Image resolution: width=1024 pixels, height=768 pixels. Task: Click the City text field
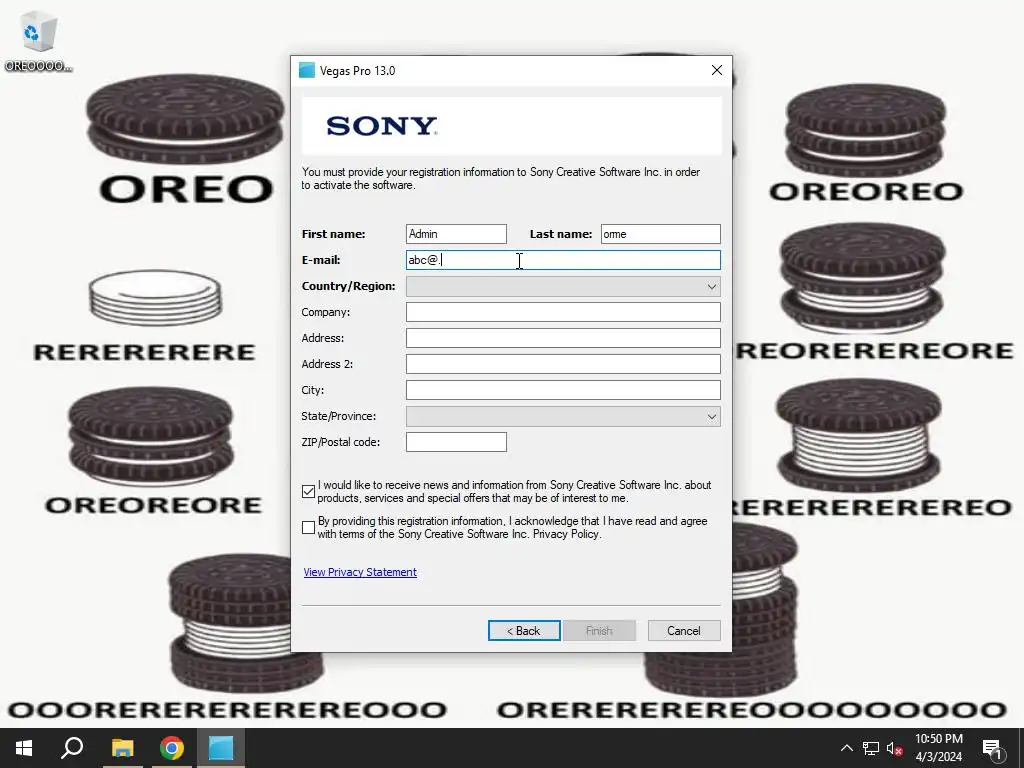563,390
